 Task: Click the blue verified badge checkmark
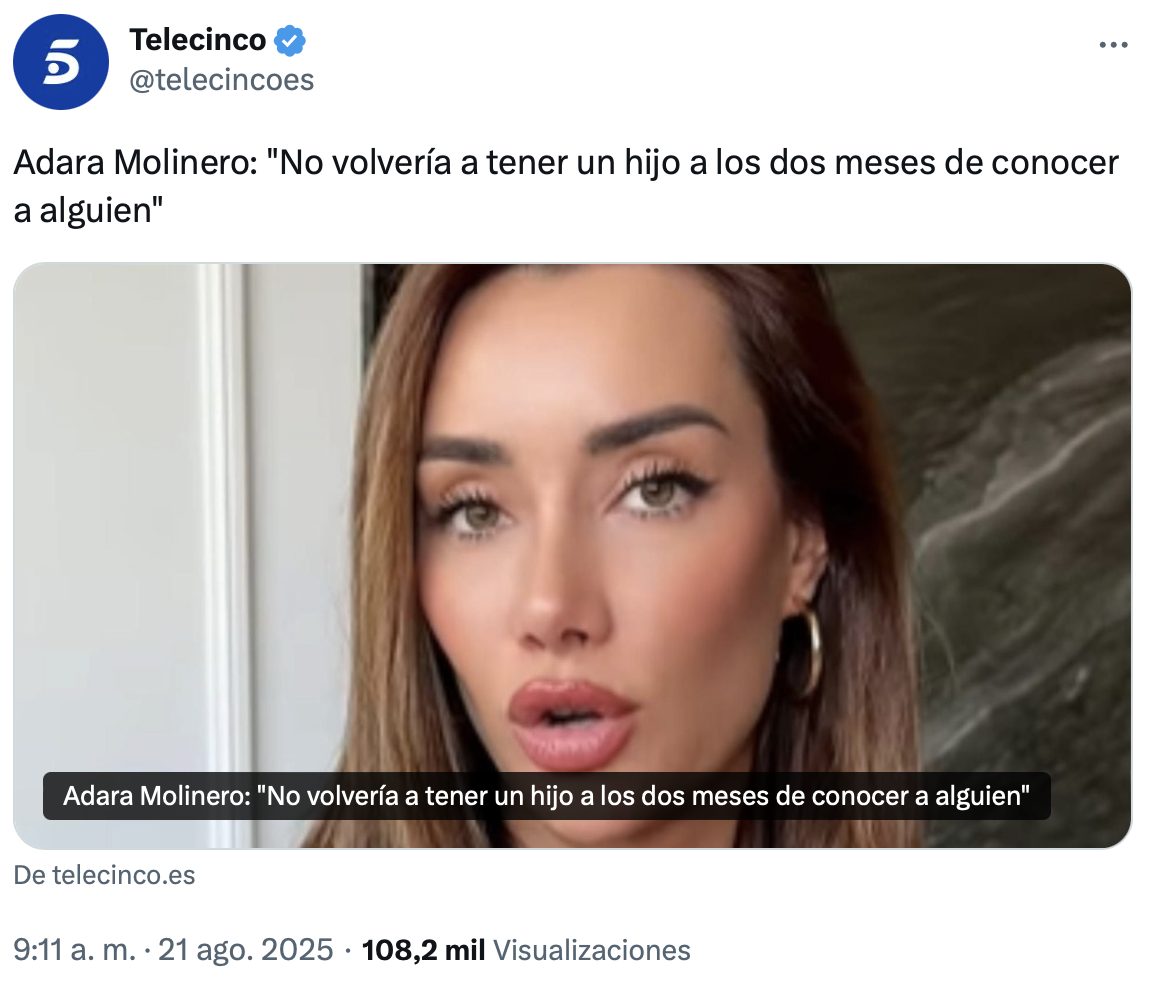[290, 40]
